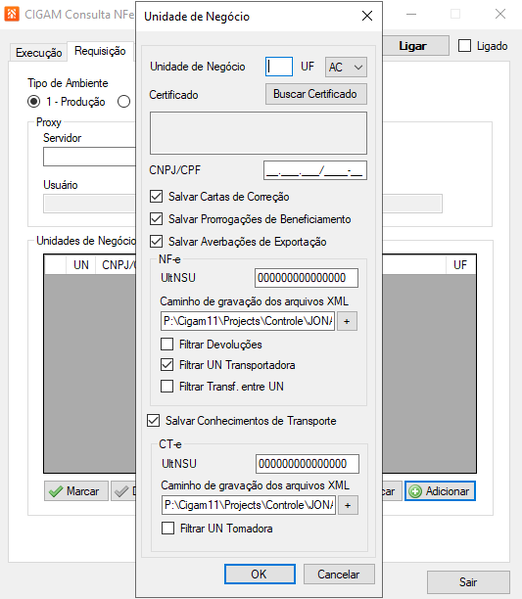
Task: Enable Filtrar Transf. entre UN checkbox
Action: (x=167, y=386)
